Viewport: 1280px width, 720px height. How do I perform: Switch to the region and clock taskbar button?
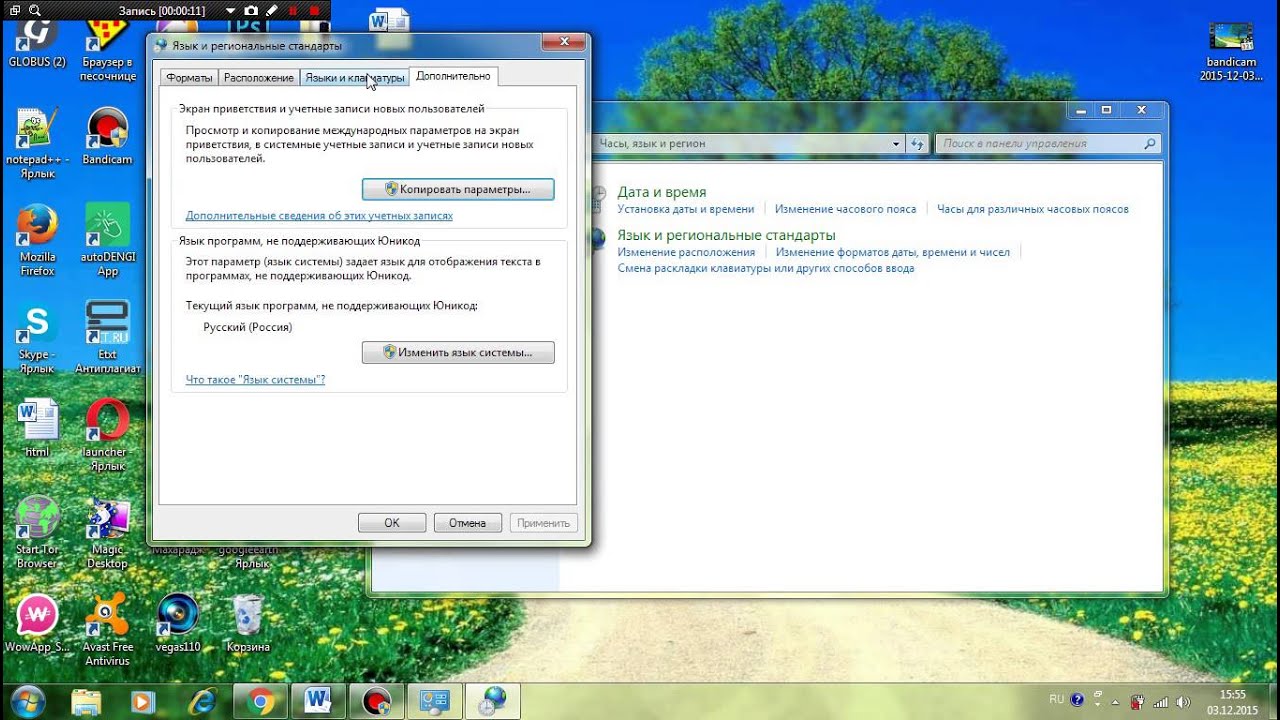pyautogui.click(x=493, y=702)
